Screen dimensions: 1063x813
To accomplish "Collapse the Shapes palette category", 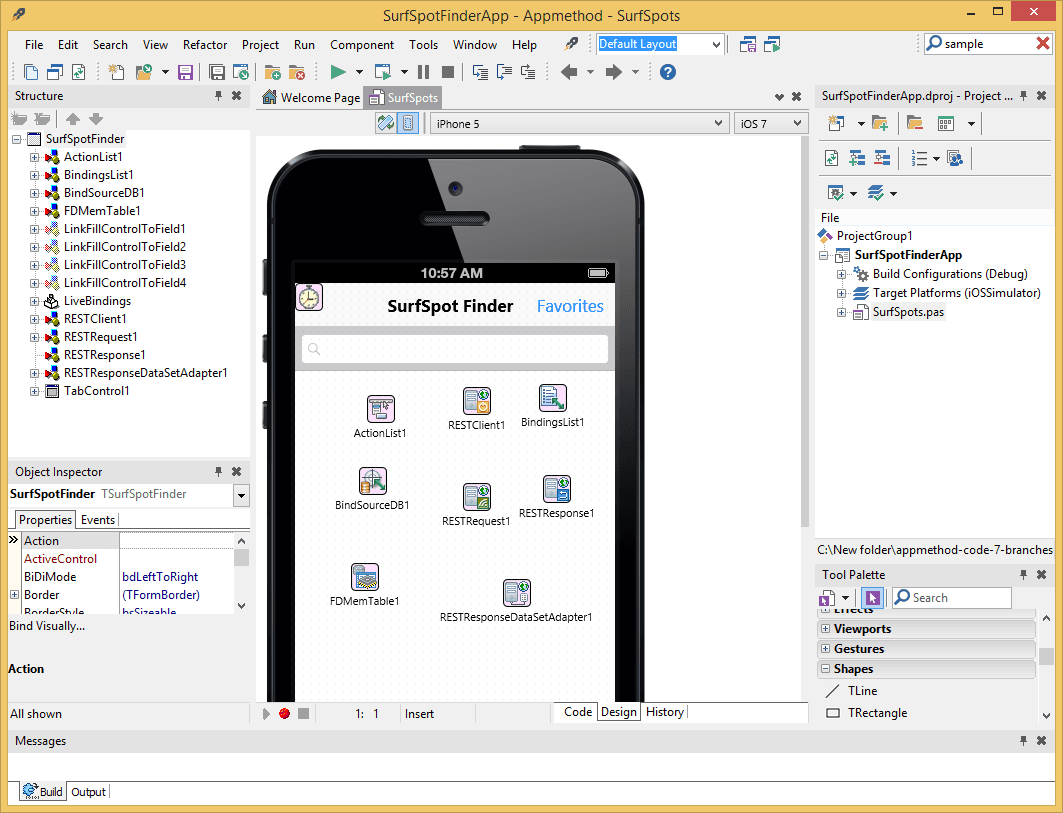I will point(826,669).
